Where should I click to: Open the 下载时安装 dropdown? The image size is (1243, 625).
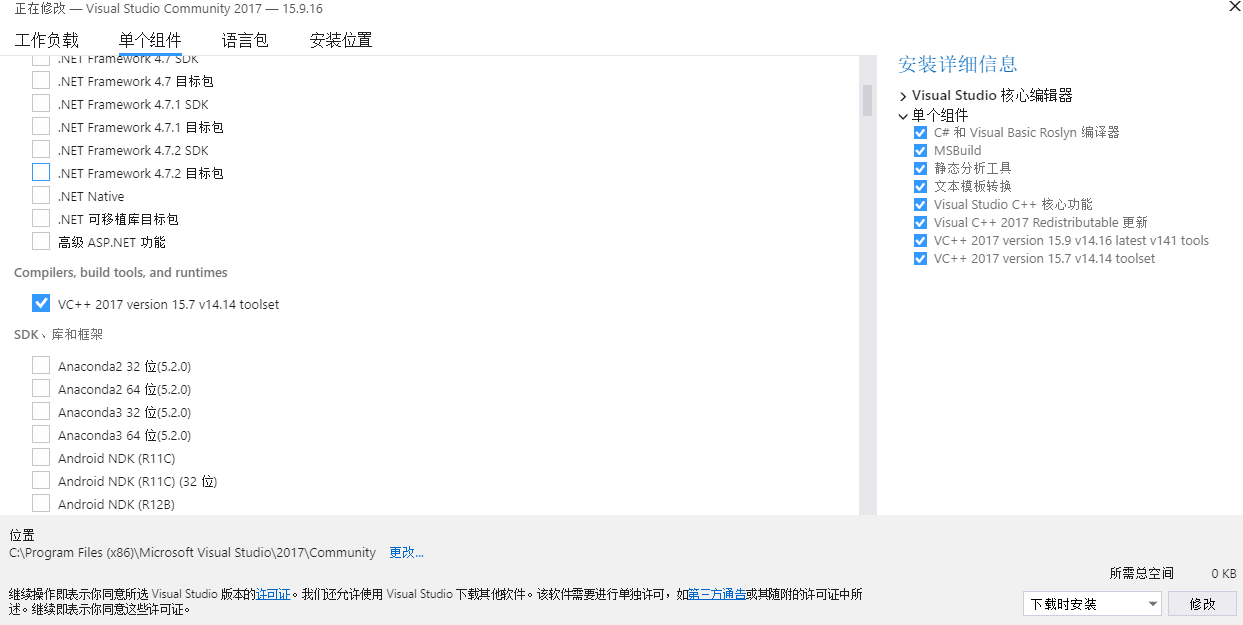(x=1092, y=604)
